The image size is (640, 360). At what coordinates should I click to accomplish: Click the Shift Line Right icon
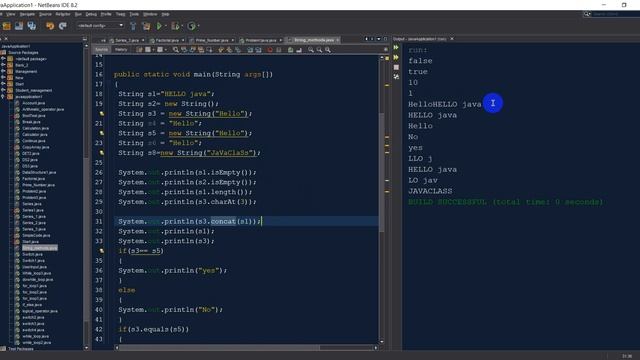point(258,50)
